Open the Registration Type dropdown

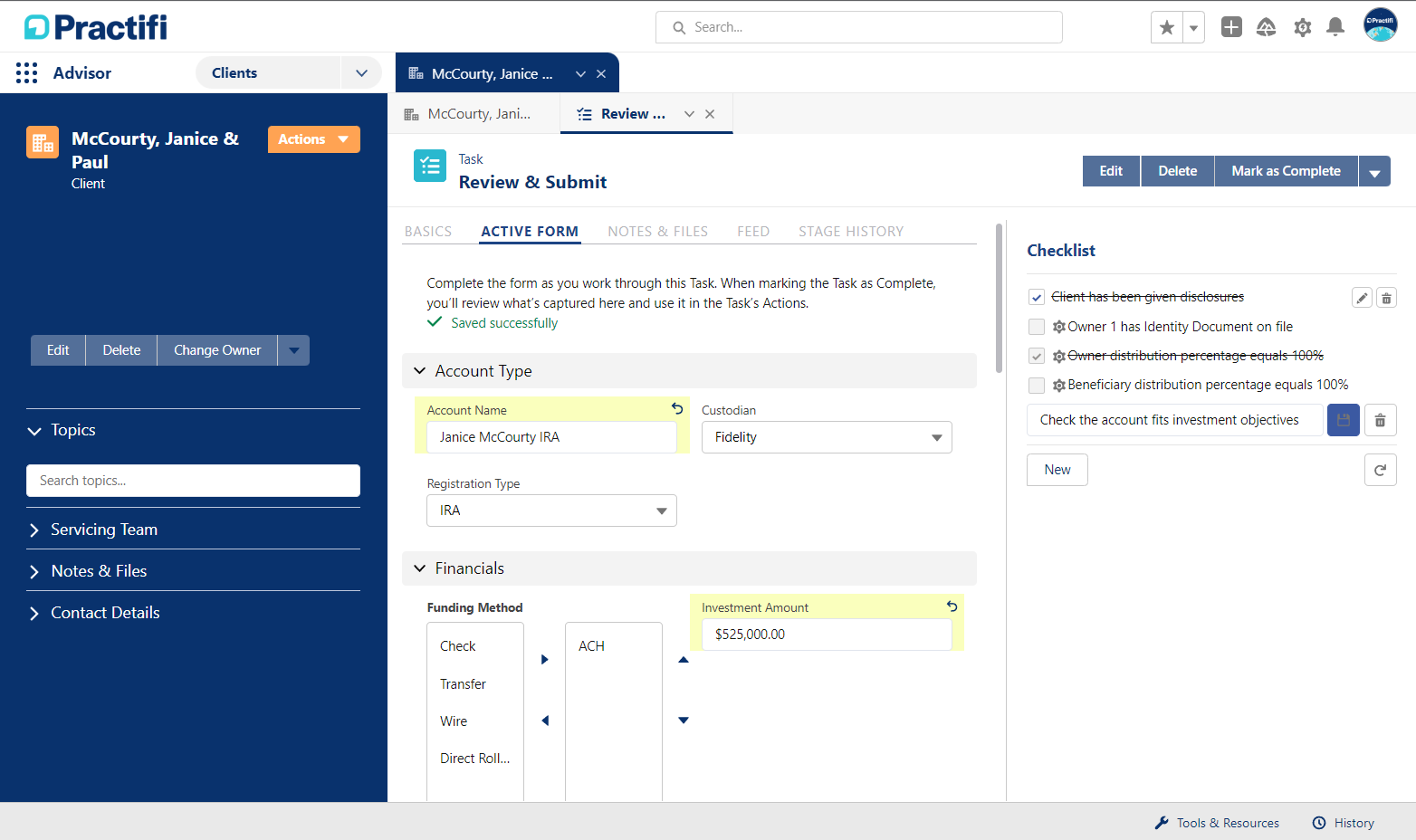click(x=551, y=511)
